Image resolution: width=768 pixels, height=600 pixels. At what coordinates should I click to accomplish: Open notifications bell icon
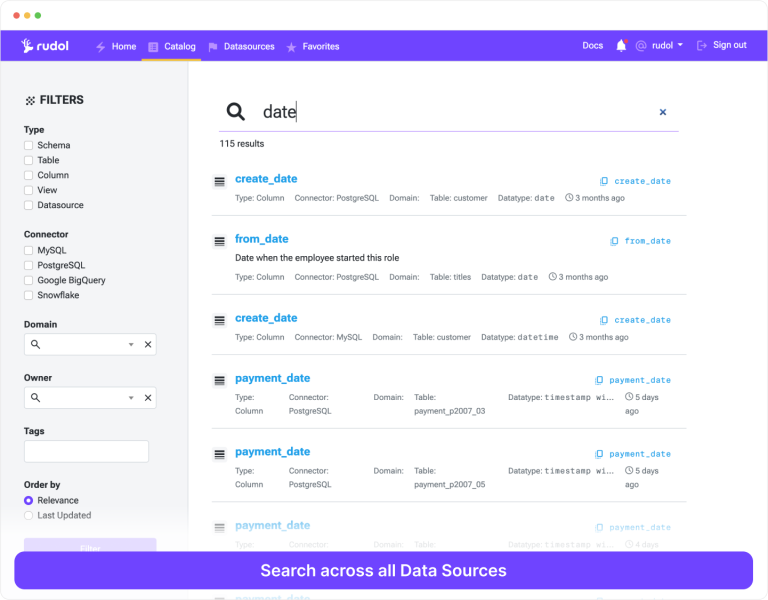621,45
